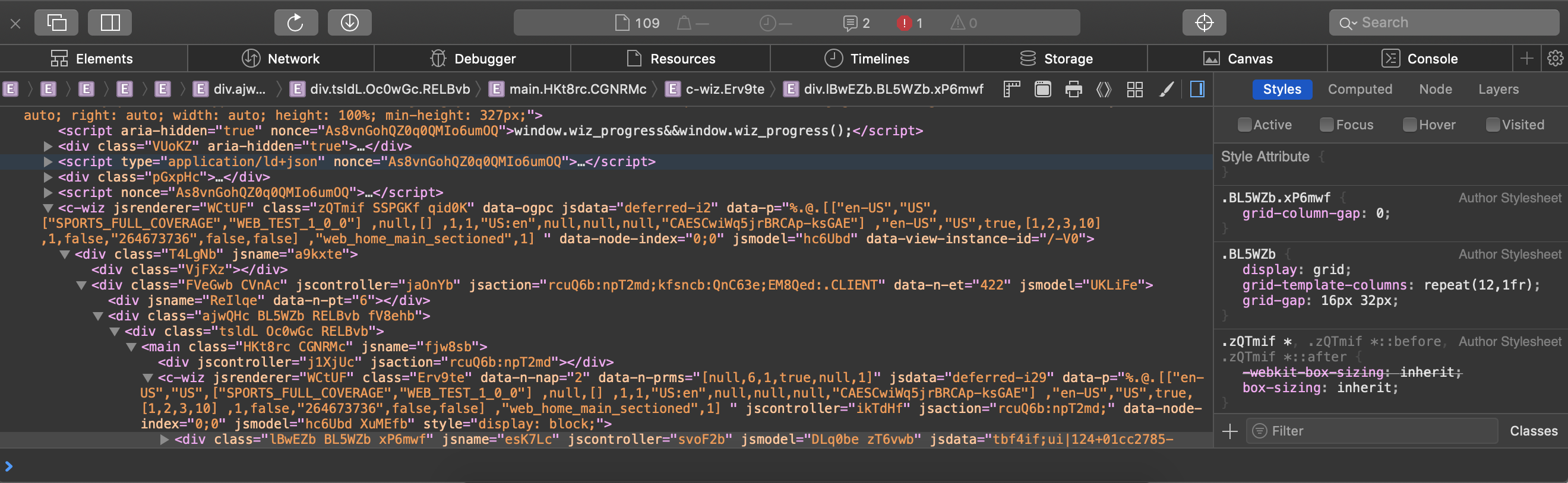Click the console log count speech bubble icon

click(856, 23)
